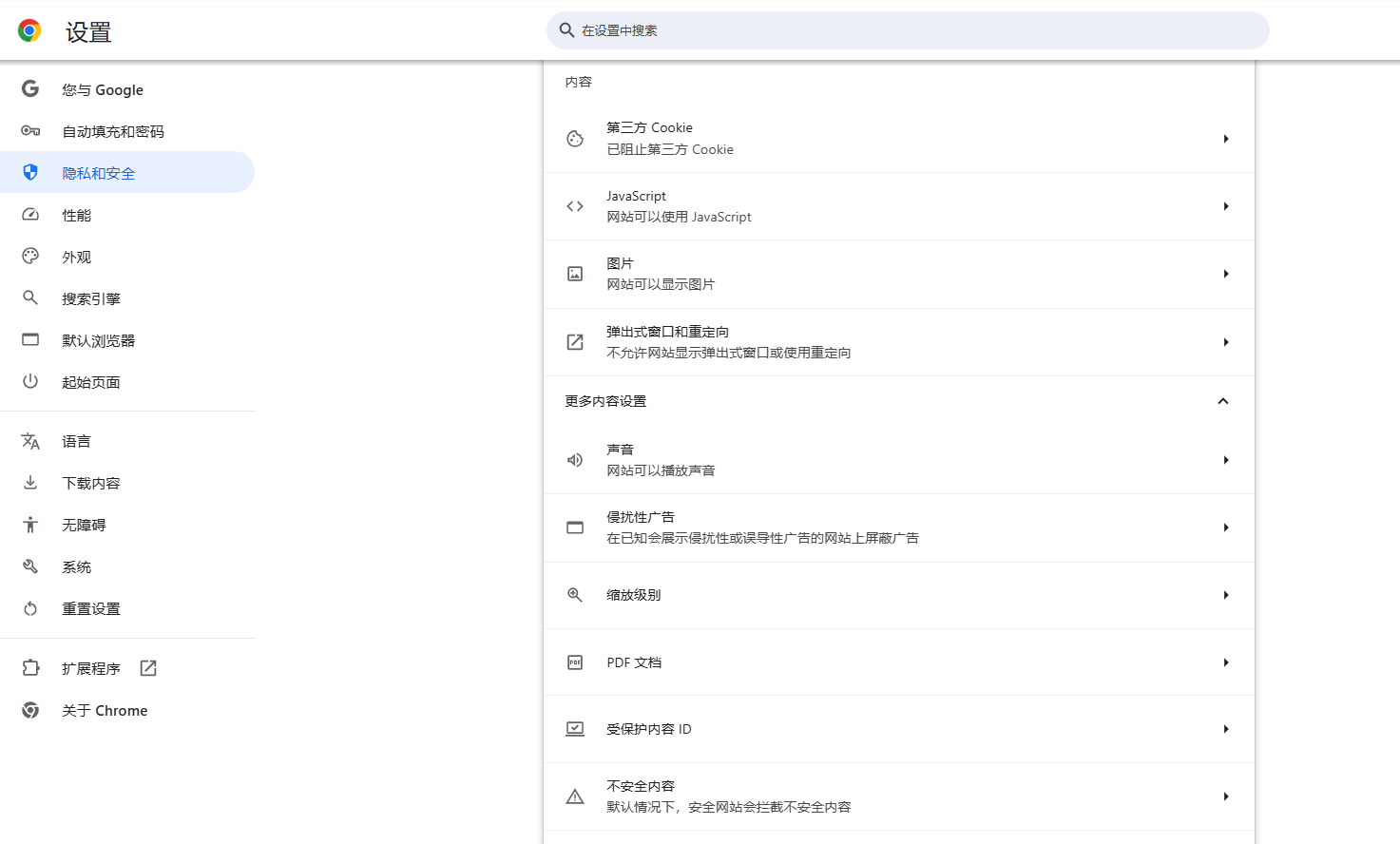Click the pop-out icon for 弹出式窗口和重定向
1400x844 pixels.
[x=575, y=342]
